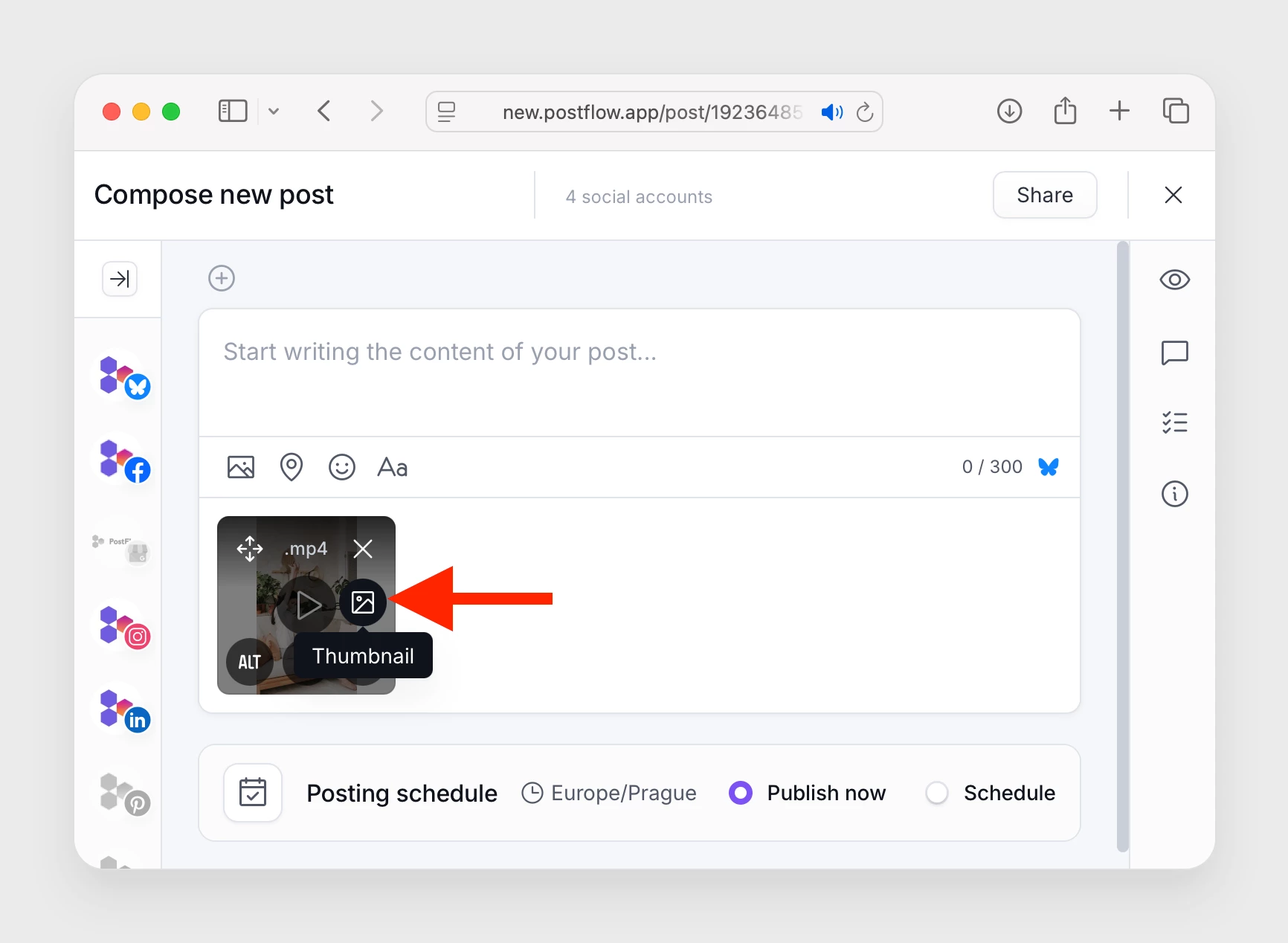The width and height of the screenshot is (1288, 943).
Task: Open the 4 social accounts view
Action: click(639, 196)
